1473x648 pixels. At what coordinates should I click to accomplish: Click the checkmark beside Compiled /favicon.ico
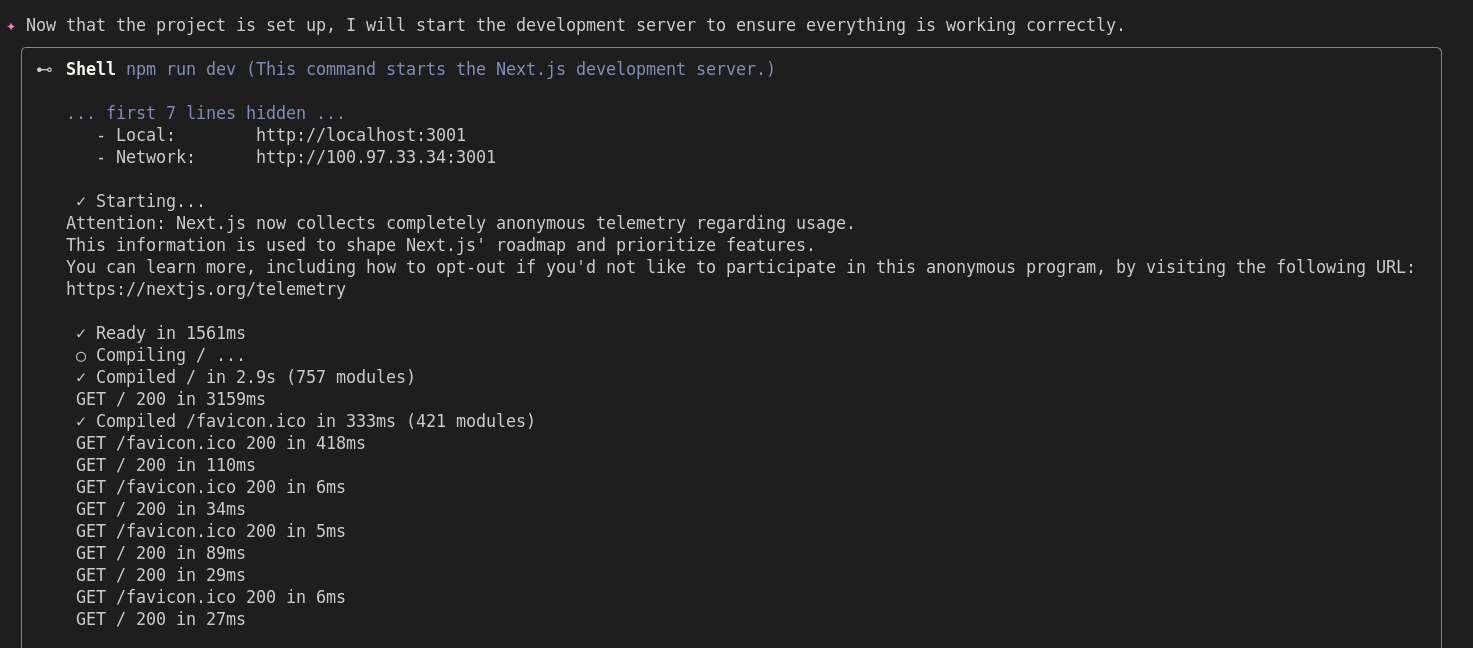(x=81, y=421)
